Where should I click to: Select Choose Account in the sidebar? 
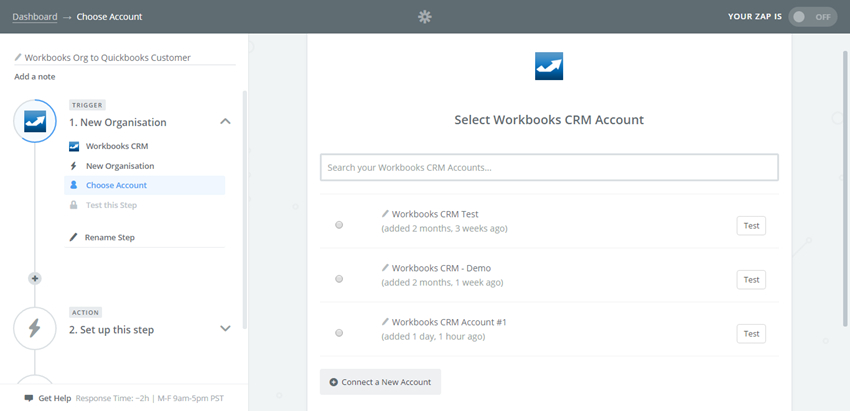pos(144,185)
